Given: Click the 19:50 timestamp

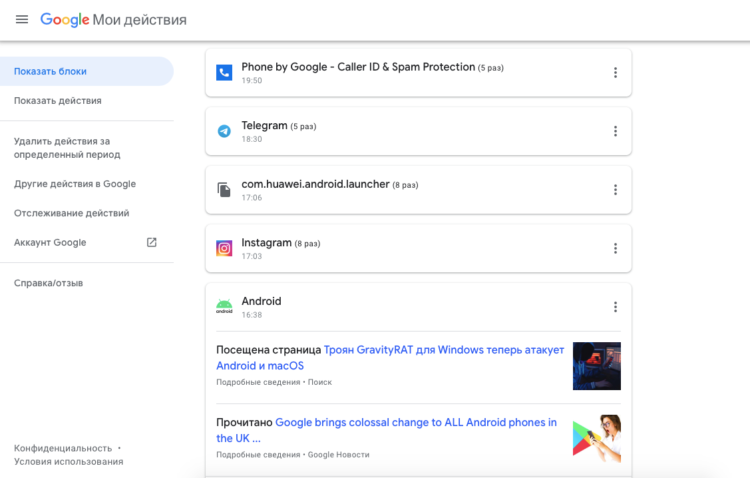Looking at the screenshot, I should 252,80.
